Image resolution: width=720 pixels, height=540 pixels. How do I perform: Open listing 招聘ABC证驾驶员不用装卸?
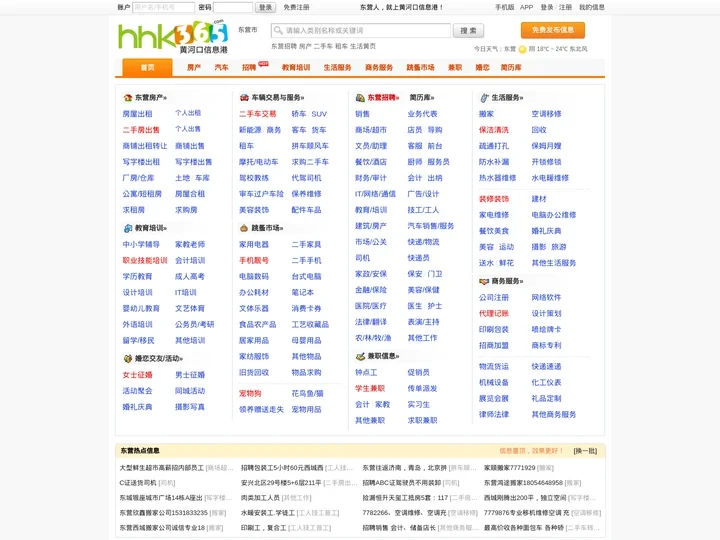coord(402,483)
